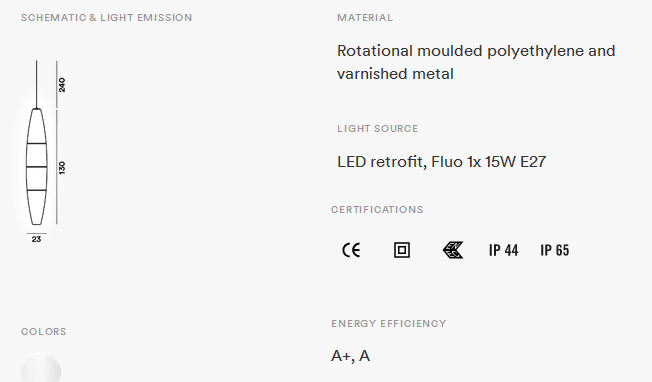Screen dimensions: 652x382
Task: Click the Material section heading
Action: point(365,18)
